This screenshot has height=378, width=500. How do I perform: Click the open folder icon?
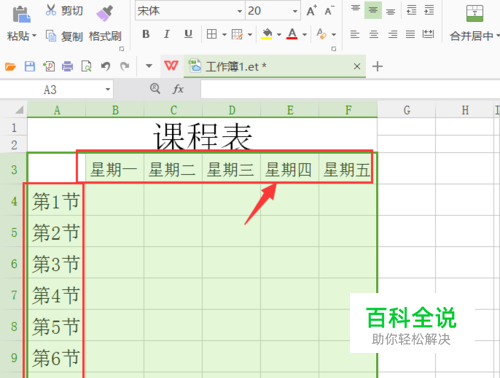[x=10, y=67]
